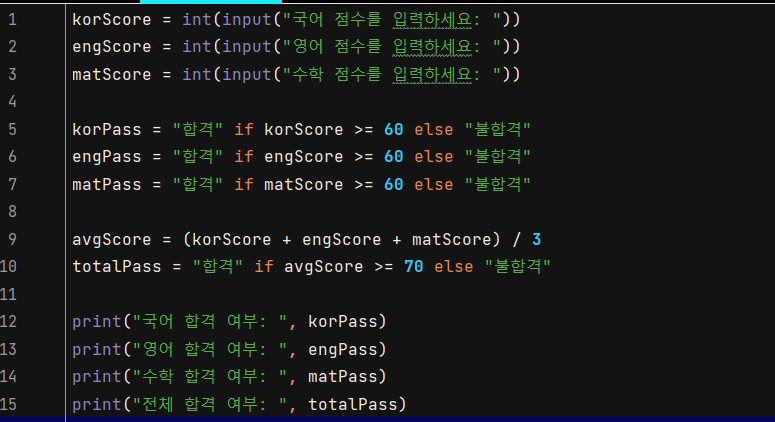The height and width of the screenshot is (422, 775).
Task: Click the if keyword on line 7
Action: 244,184
